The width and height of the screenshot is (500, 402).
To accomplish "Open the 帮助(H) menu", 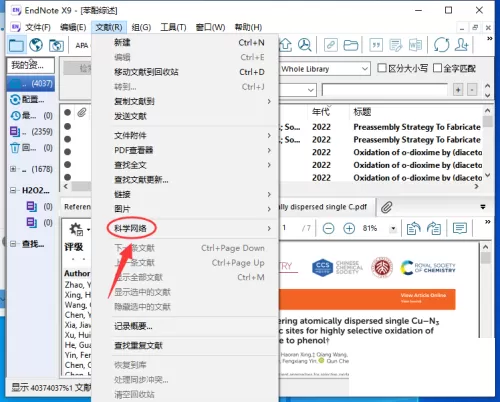I will coord(248,27).
